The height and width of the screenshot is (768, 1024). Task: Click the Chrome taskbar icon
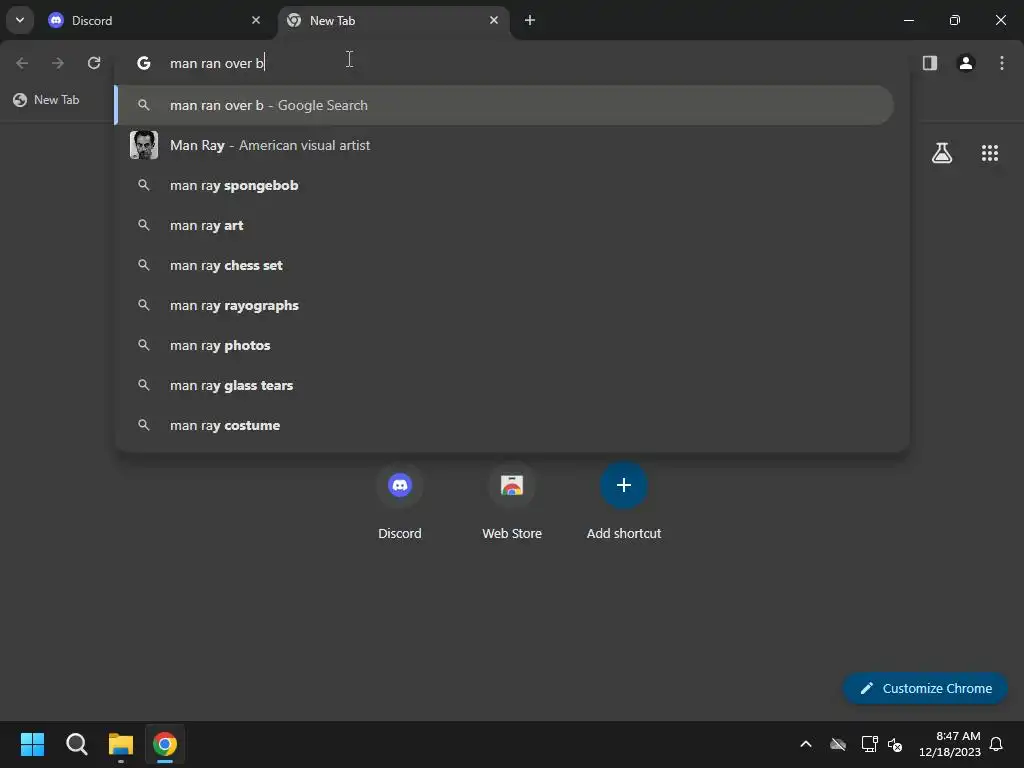[165, 744]
